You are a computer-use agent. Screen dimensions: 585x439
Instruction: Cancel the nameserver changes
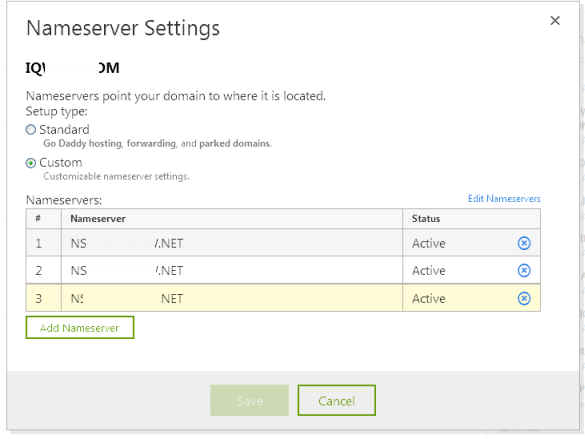pyautogui.click(x=337, y=401)
